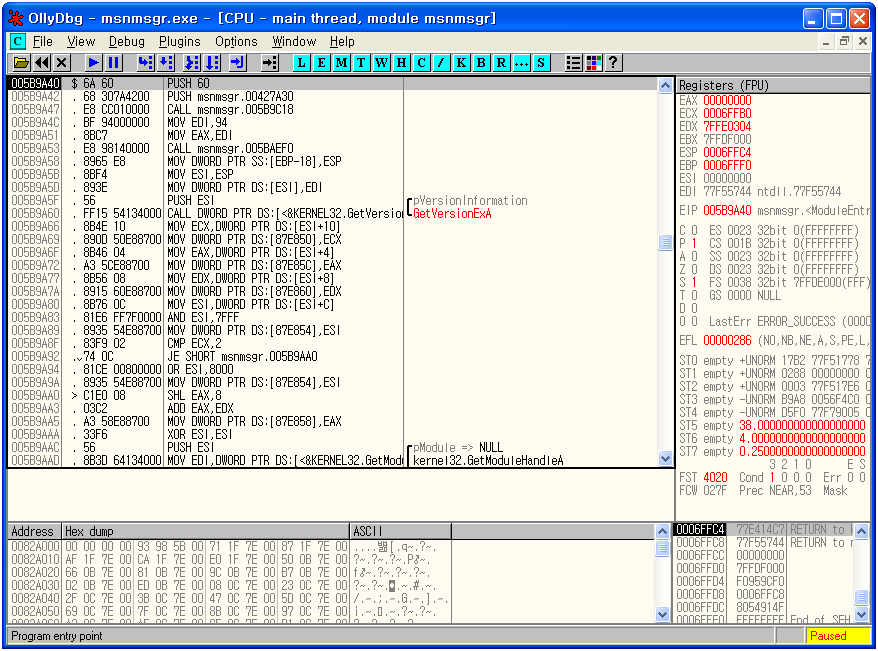The height and width of the screenshot is (651, 878).
Task: Click the yellow Paused status indicator
Action: coord(838,636)
